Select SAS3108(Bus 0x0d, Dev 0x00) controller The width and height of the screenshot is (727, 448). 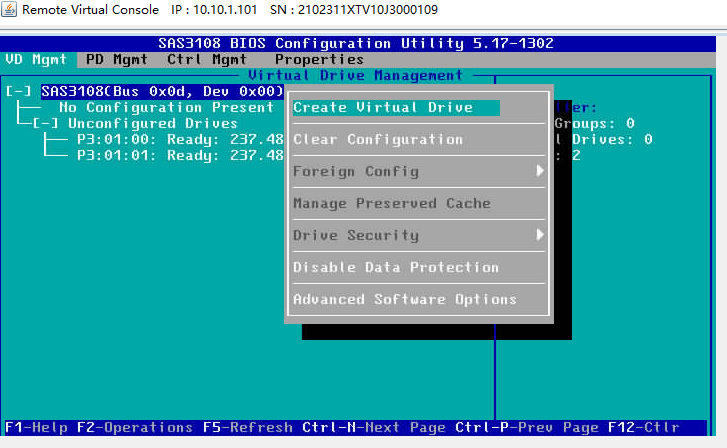pos(162,91)
